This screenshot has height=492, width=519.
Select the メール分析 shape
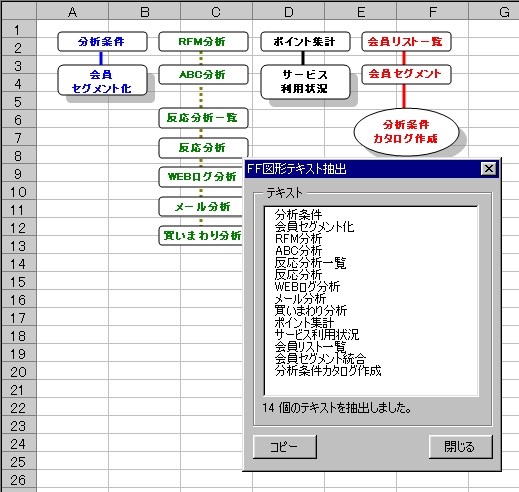(201, 207)
